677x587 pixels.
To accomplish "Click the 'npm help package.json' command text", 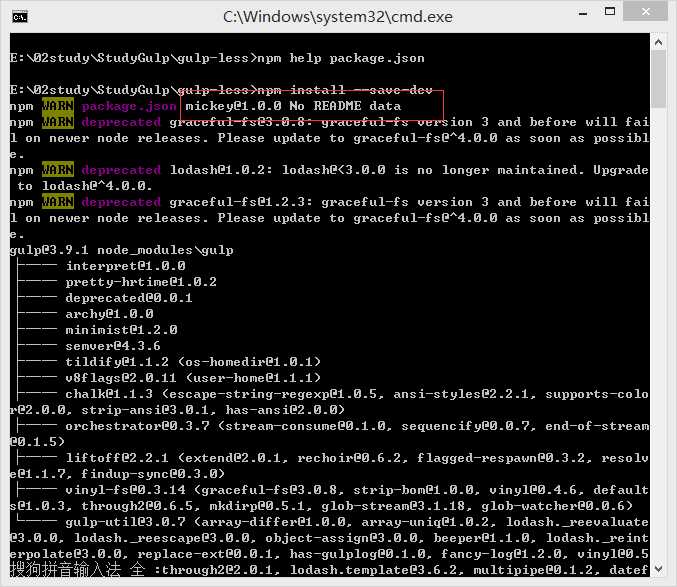I will click(x=341, y=58).
